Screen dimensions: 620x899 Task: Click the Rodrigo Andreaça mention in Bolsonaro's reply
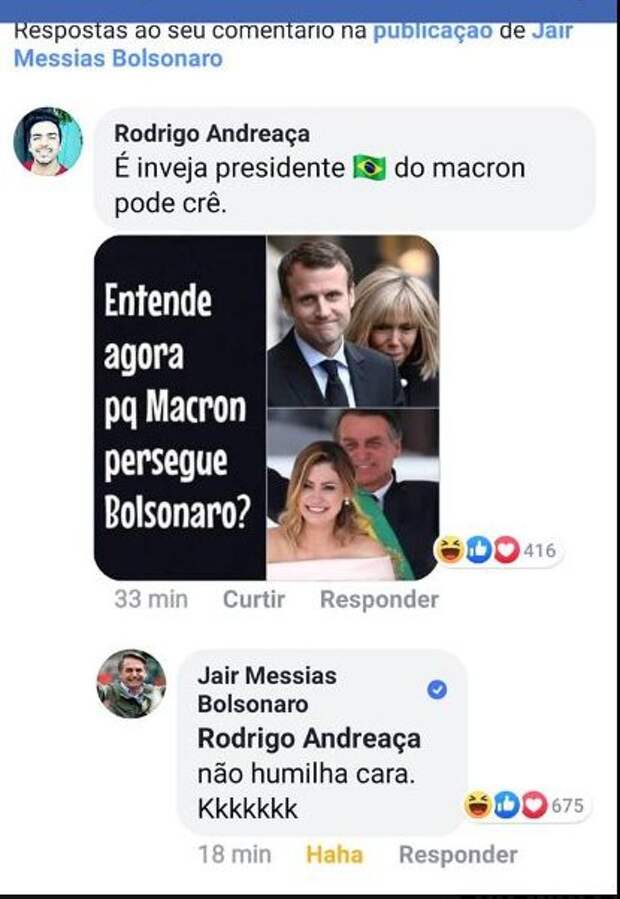(309, 738)
